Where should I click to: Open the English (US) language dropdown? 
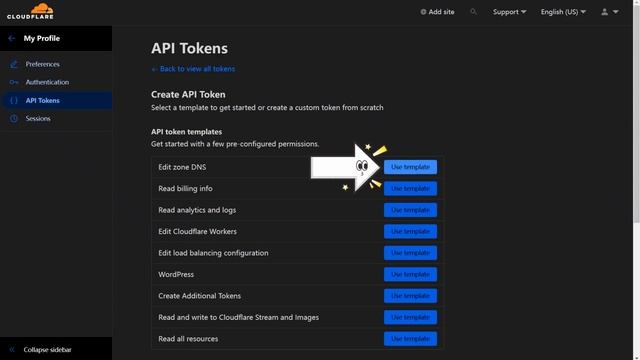click(563, 12)
